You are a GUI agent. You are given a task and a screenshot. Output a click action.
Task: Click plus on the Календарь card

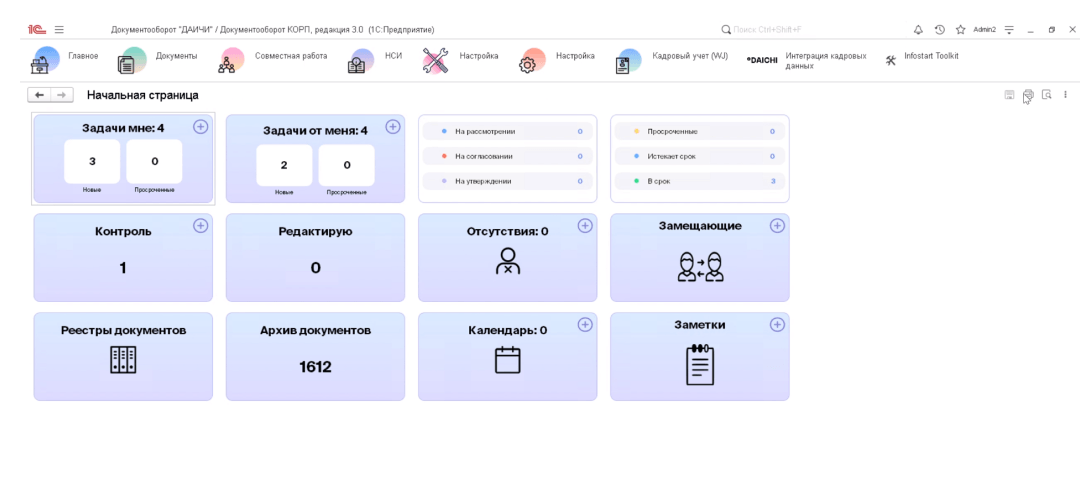pyautogui.click(x=585, y=325)
